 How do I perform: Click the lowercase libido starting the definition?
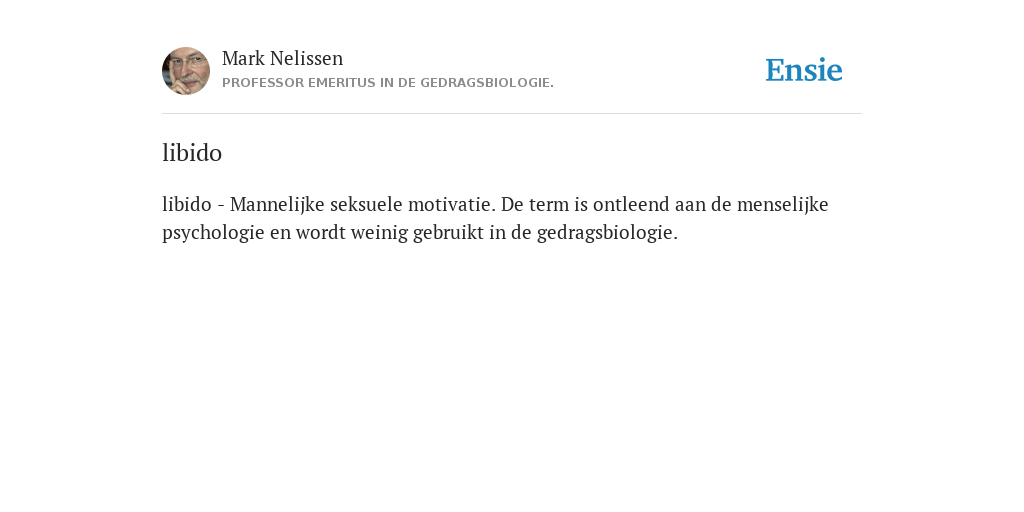coord(187,204)
